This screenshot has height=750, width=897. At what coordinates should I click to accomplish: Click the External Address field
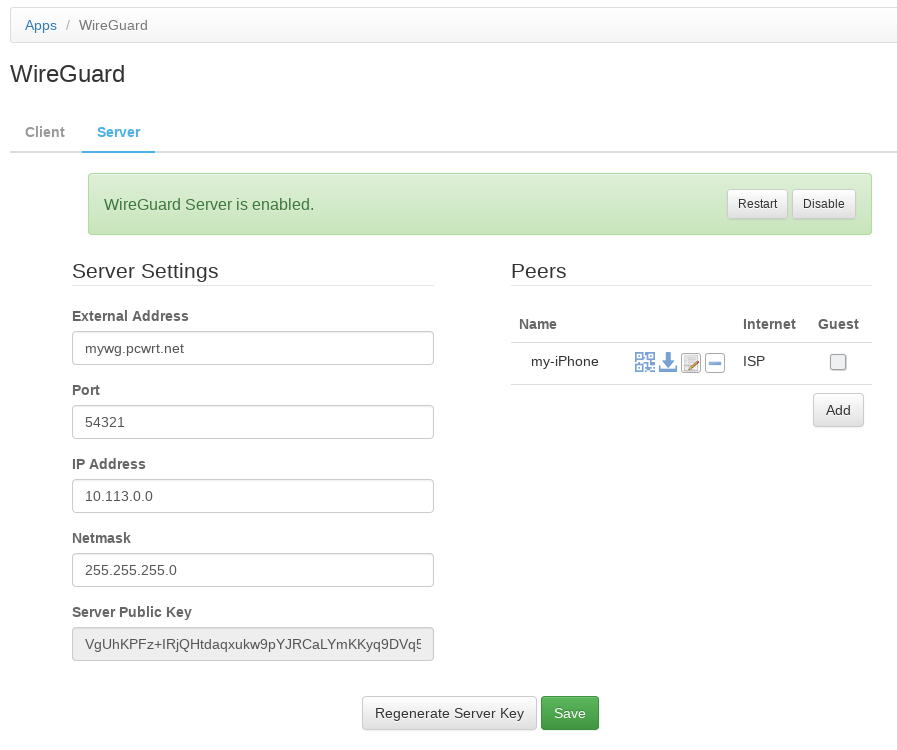tap(252, 348)
